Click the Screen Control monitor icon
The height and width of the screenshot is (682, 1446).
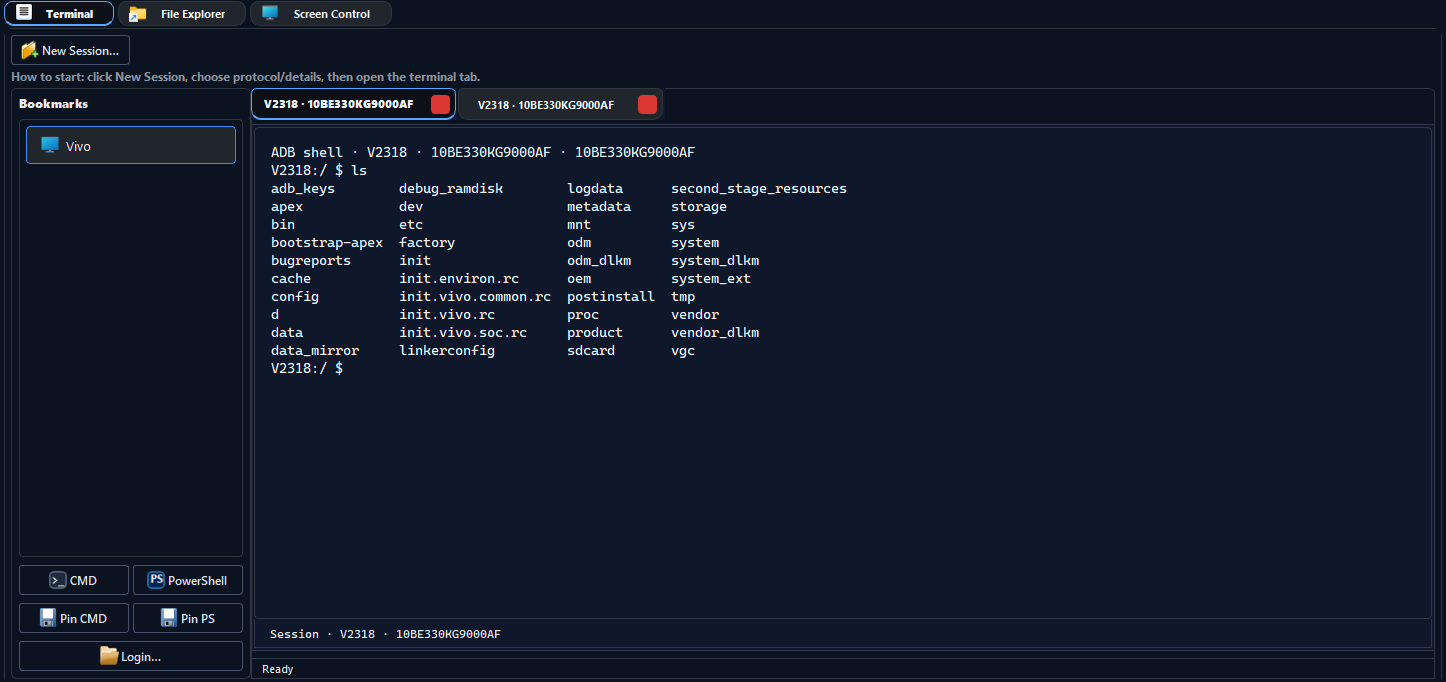268,13
